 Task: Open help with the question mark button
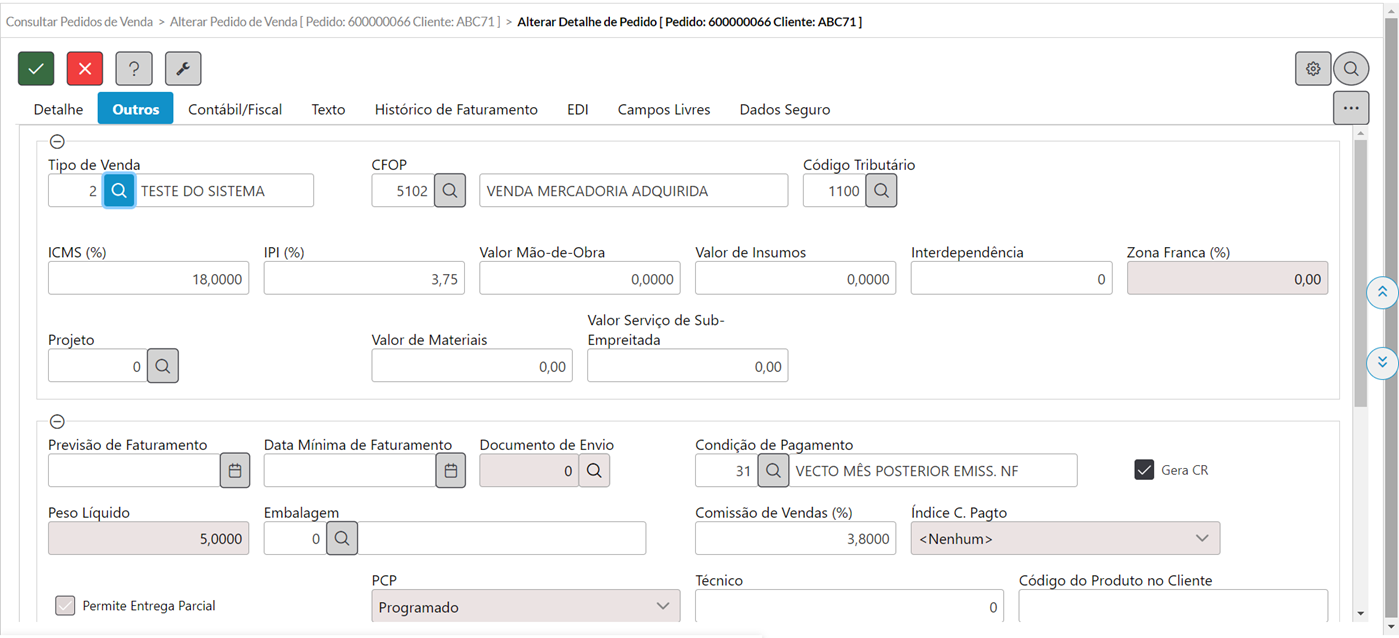tap(134, 69)
